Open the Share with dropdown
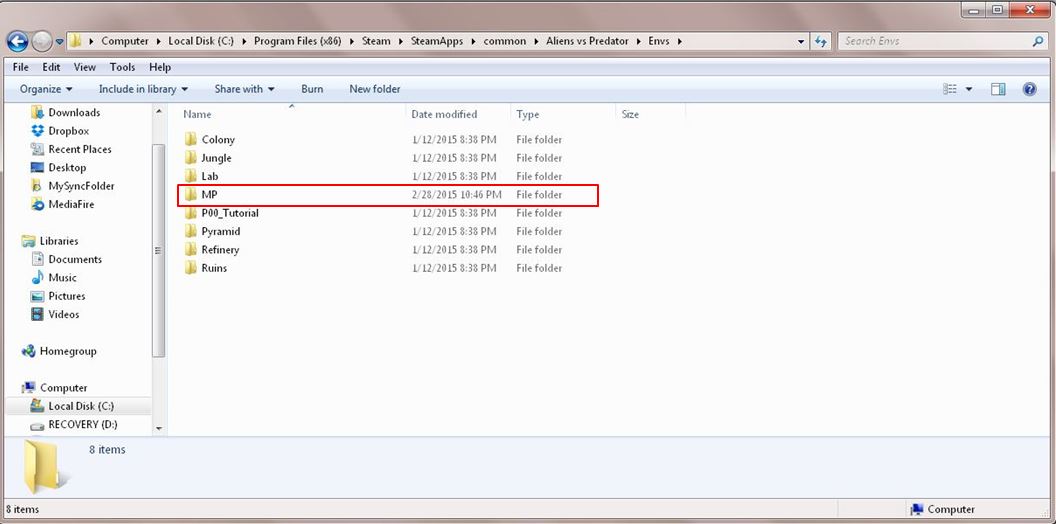This screenshot has height=524, width=1056. pyautogui.click(x=244, y=89)
